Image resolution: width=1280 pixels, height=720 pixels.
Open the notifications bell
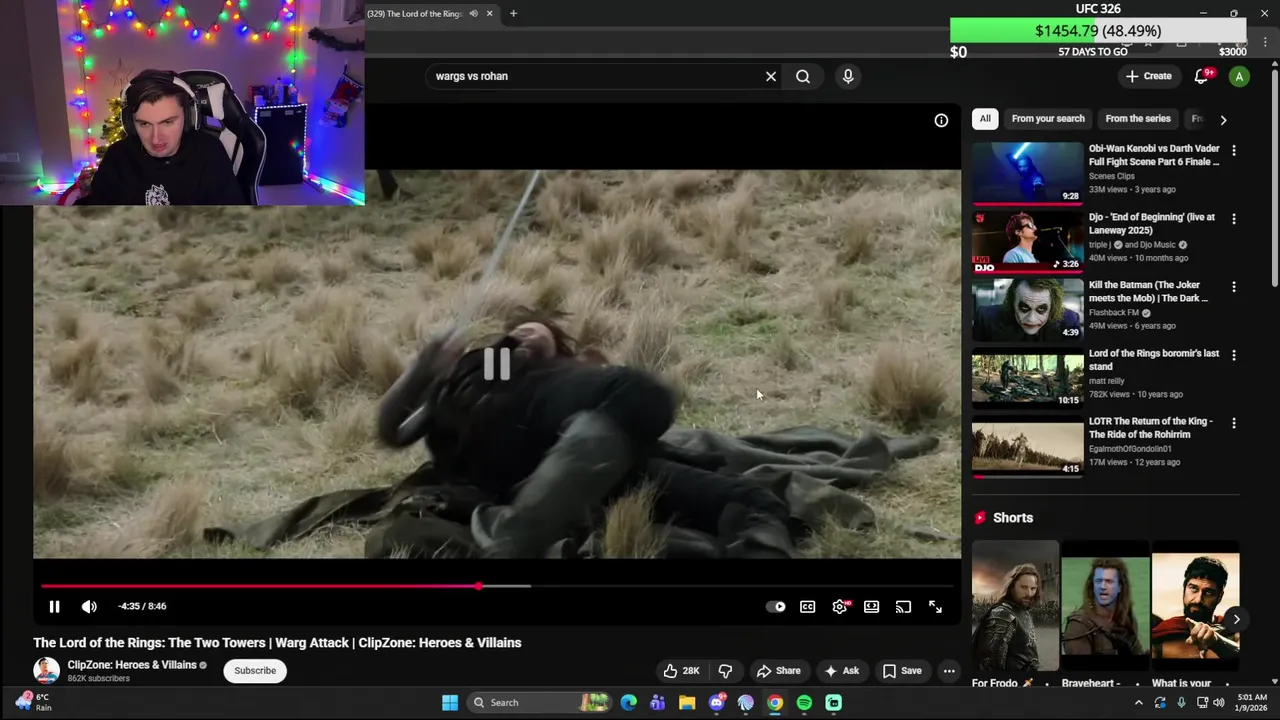click(1202, 76)
